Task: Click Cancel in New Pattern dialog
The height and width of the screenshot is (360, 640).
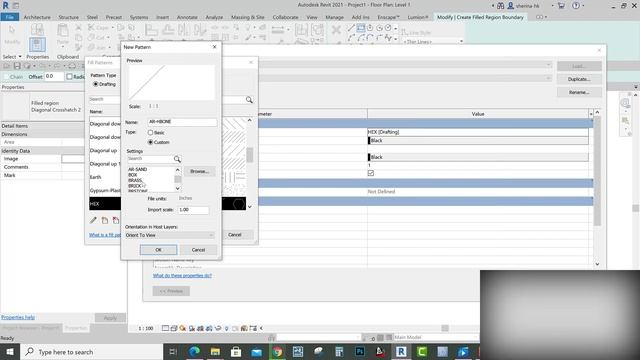Action: [x=198, y=250]
